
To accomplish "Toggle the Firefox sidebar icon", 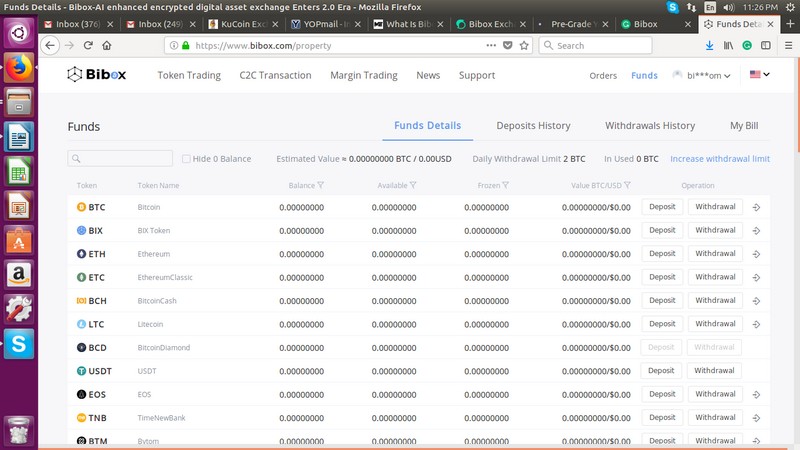I will (766, 45).
